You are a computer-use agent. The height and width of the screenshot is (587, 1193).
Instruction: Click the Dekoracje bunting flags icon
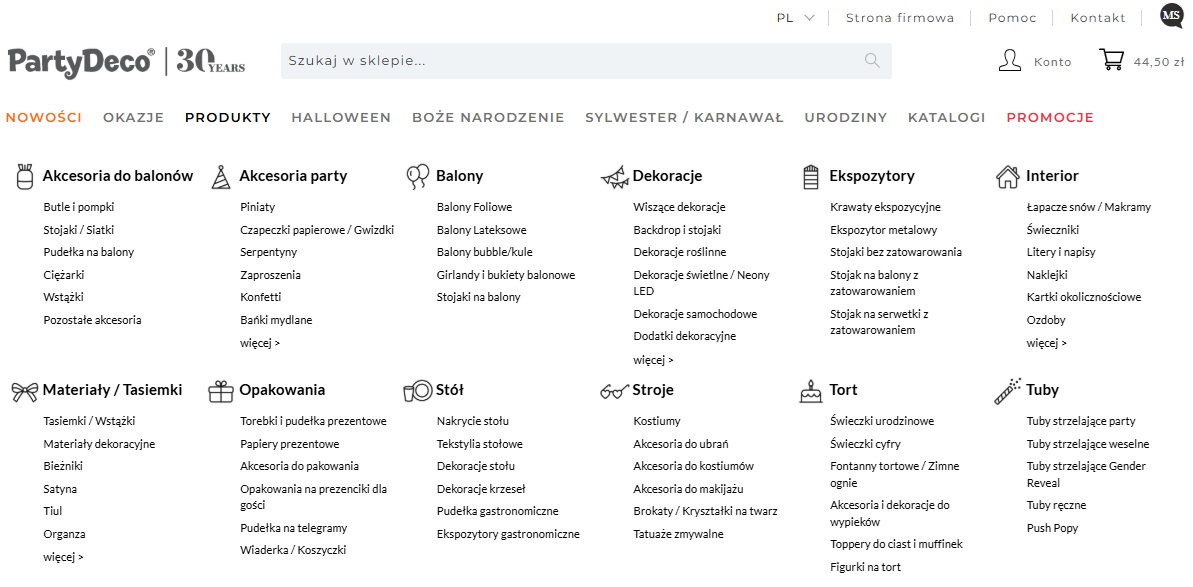pyautogui.click(x=614, y=178)
